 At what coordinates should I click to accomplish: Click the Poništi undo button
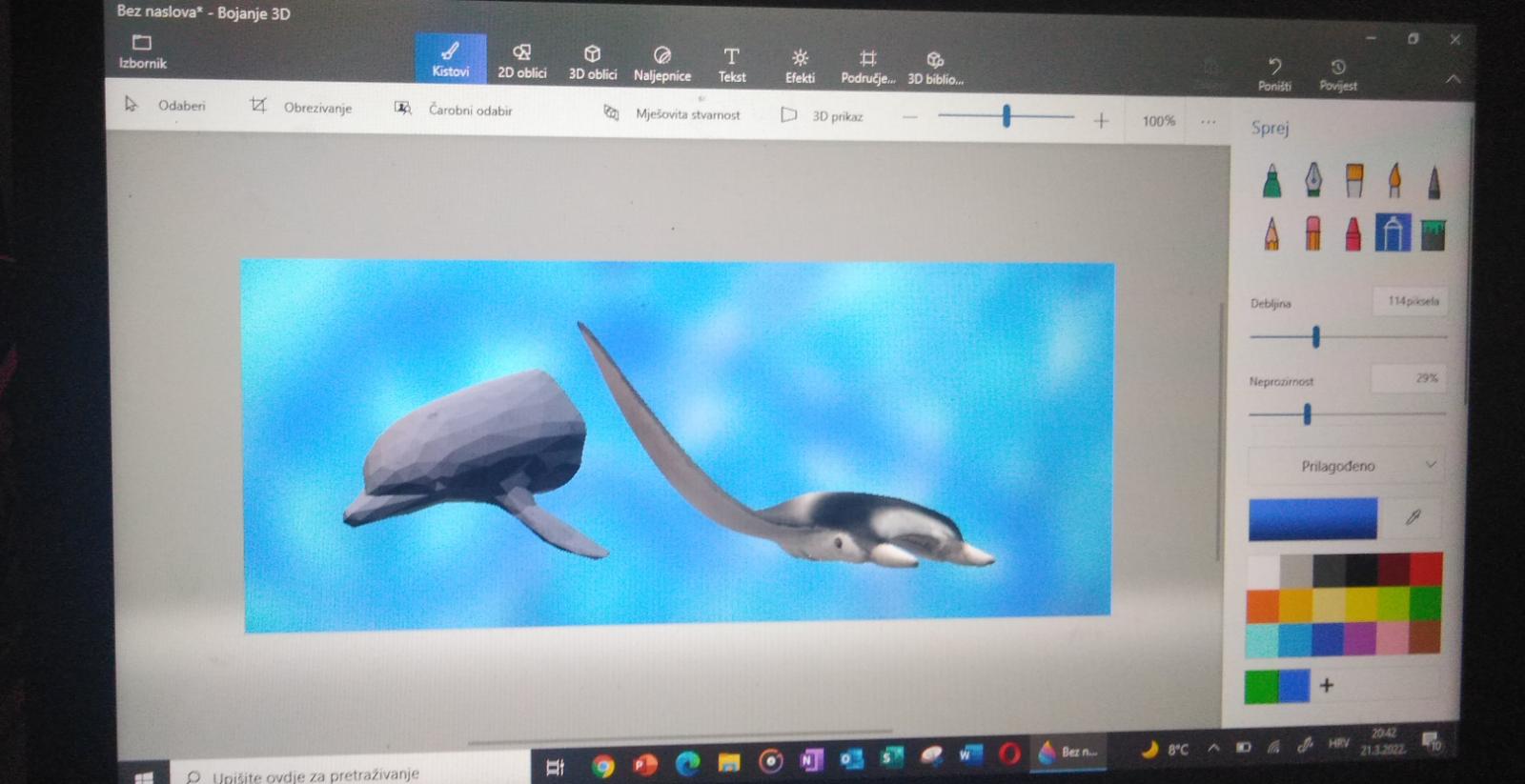tap(1274, 73)
